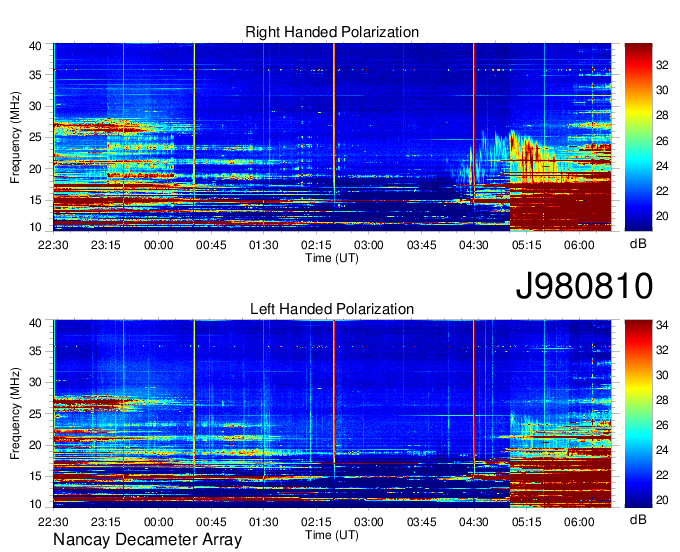Screen dimensions: 680x552
Task: Click the "24" value on Left Handed colorbar
Action: pyautogui.click(x=662, y=450)
